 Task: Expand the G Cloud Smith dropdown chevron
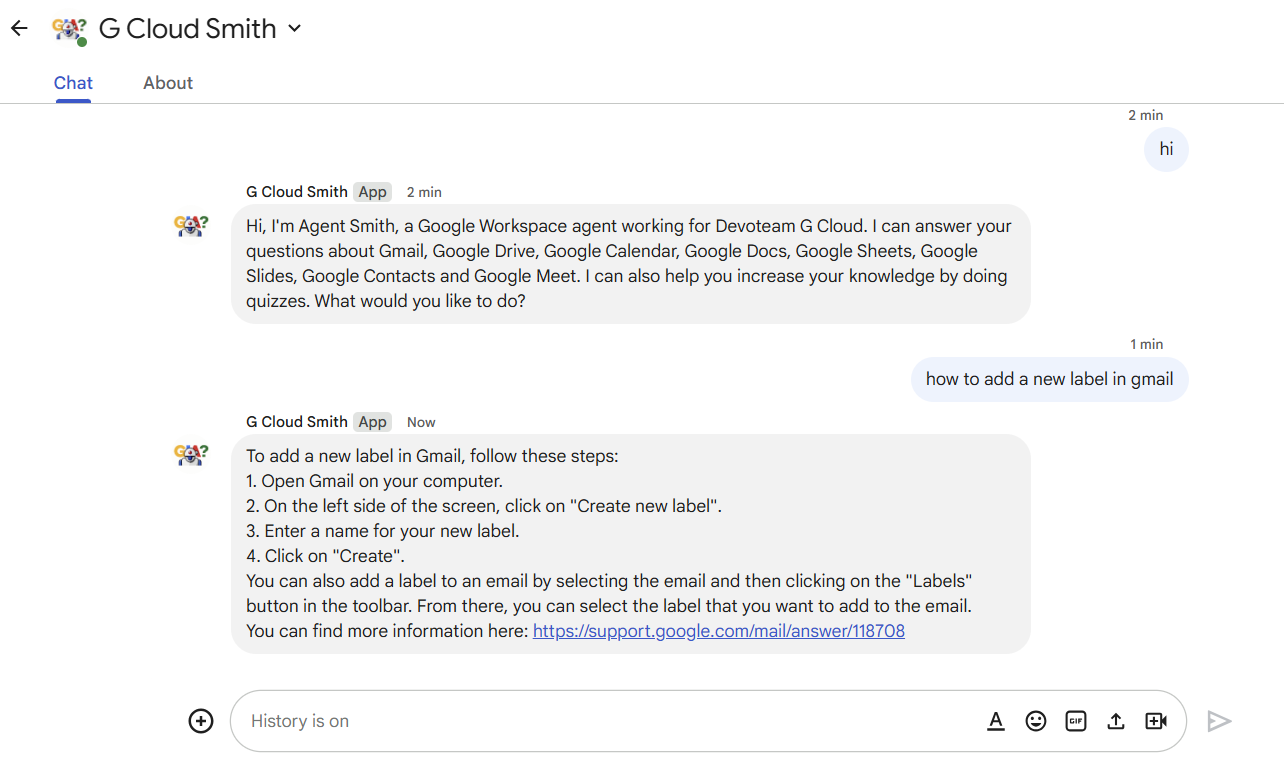point(294,29)
